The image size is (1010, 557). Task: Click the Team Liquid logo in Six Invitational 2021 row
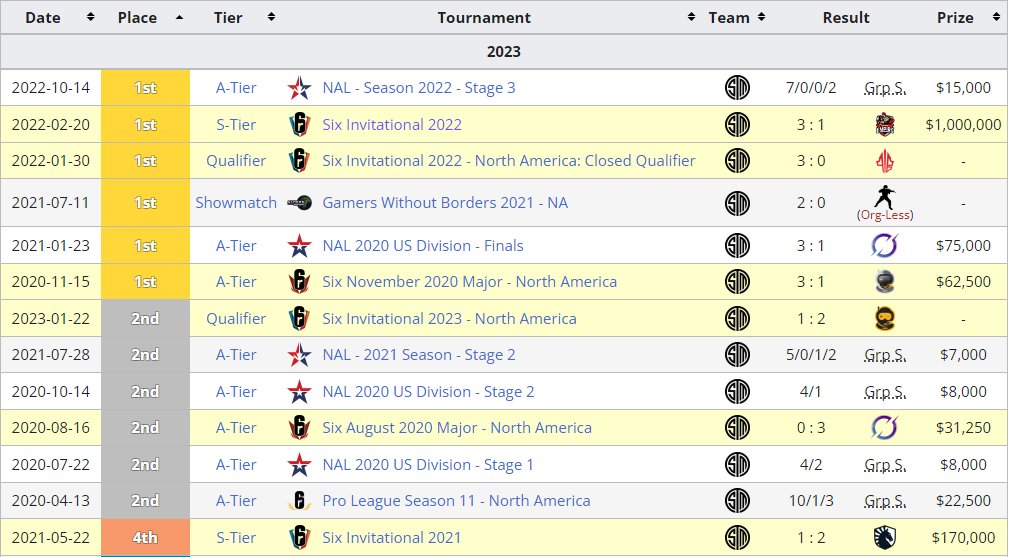(x=885, y=538)
